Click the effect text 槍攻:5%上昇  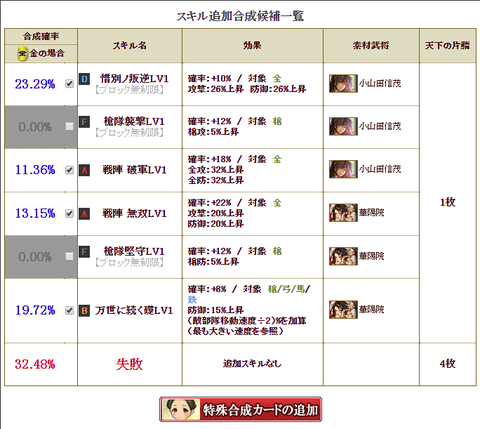coord(213,132)
